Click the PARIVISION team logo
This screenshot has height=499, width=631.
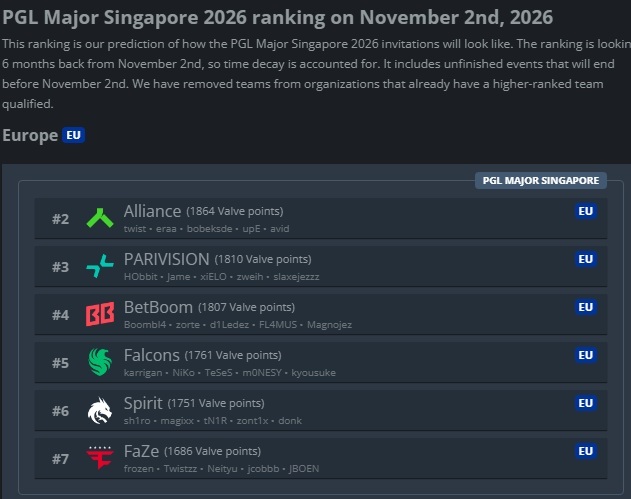click(100, 266)
